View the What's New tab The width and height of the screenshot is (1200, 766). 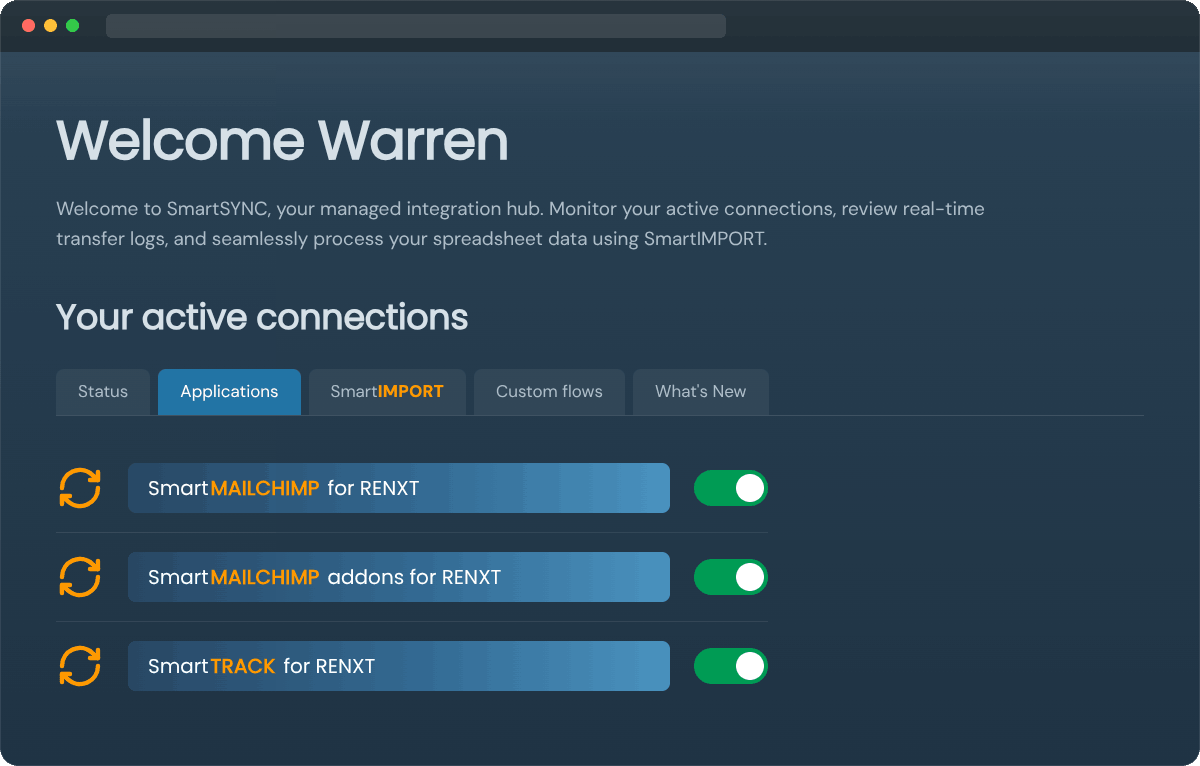(701, 392)
